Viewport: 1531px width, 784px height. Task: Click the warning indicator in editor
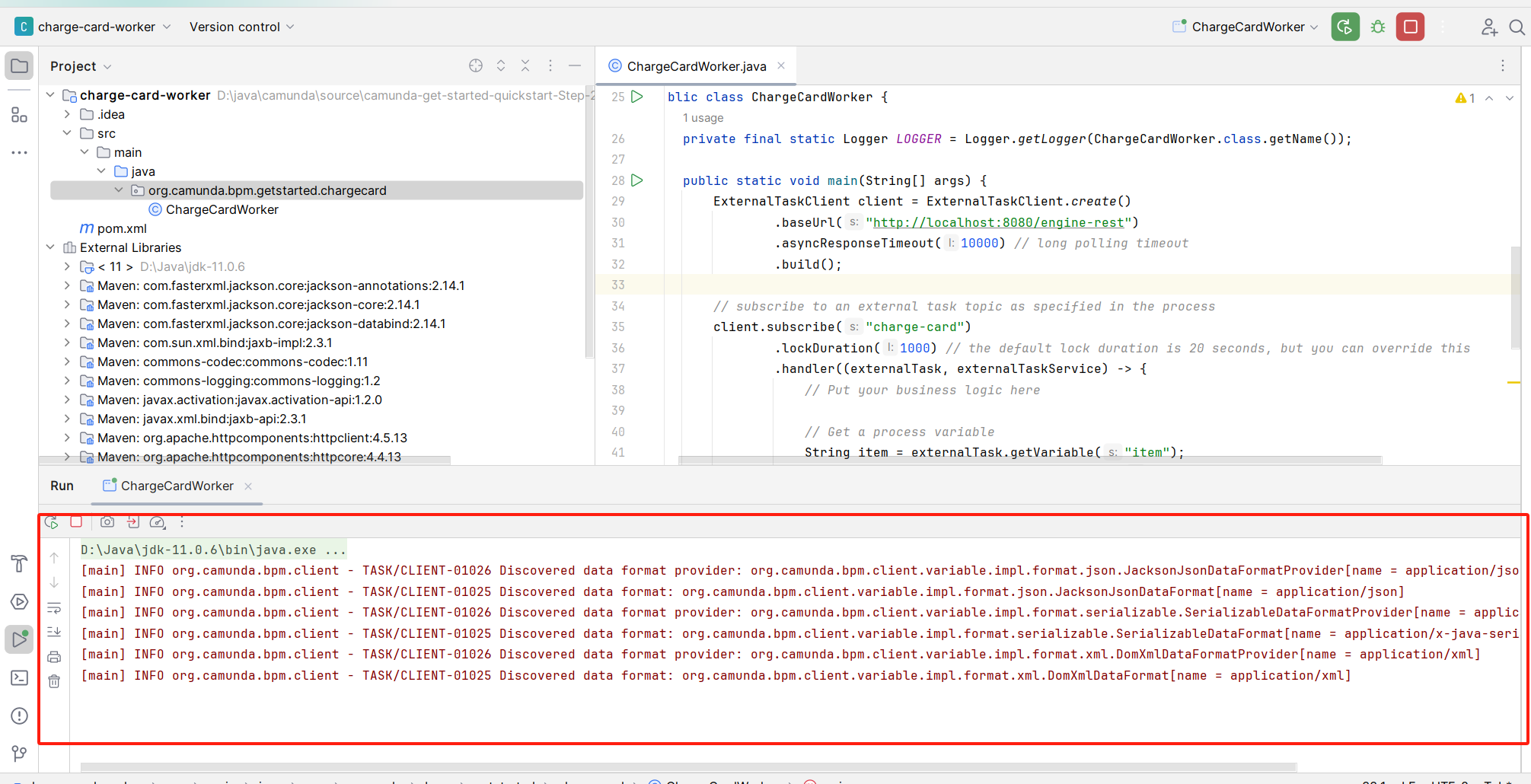[x=1465, y=97]
